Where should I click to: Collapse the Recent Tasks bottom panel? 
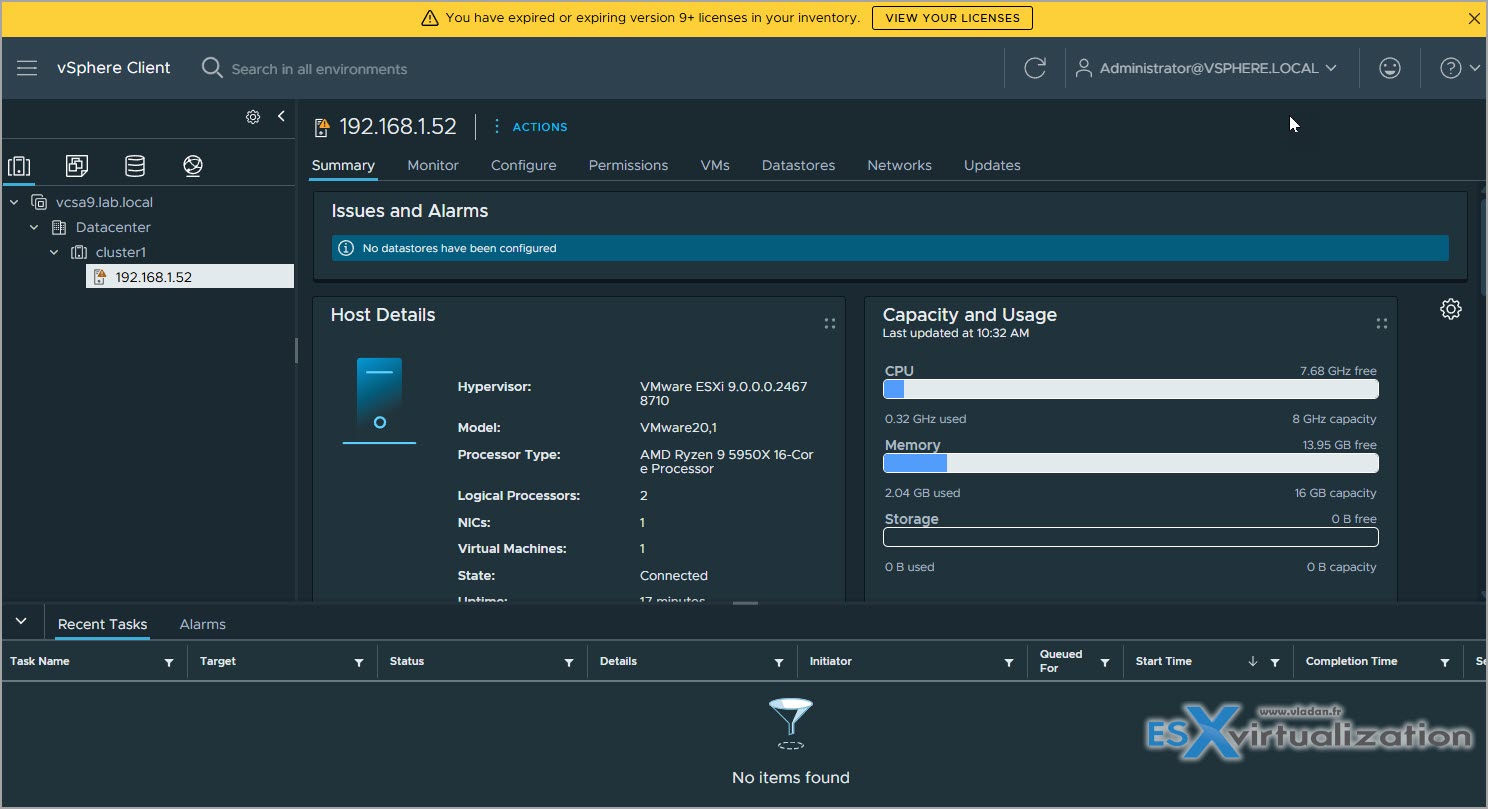[21, 622]
